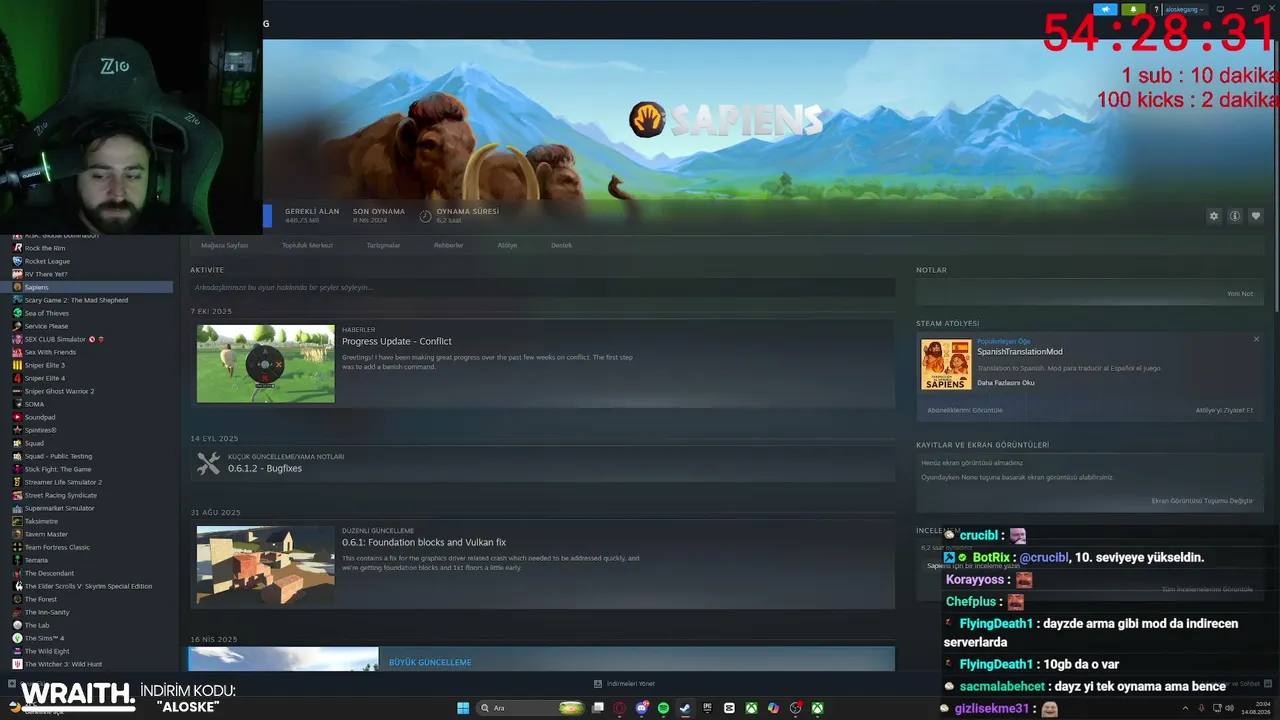Select The Sims 4 in library
The height and width of the screenshot is (720, 1280).
tap(44, 638)
